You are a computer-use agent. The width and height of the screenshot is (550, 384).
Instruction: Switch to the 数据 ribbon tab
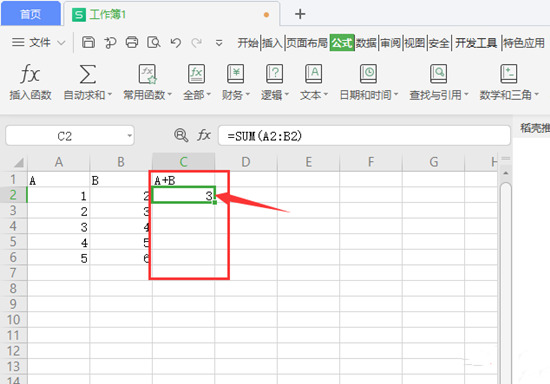(366, 43)
